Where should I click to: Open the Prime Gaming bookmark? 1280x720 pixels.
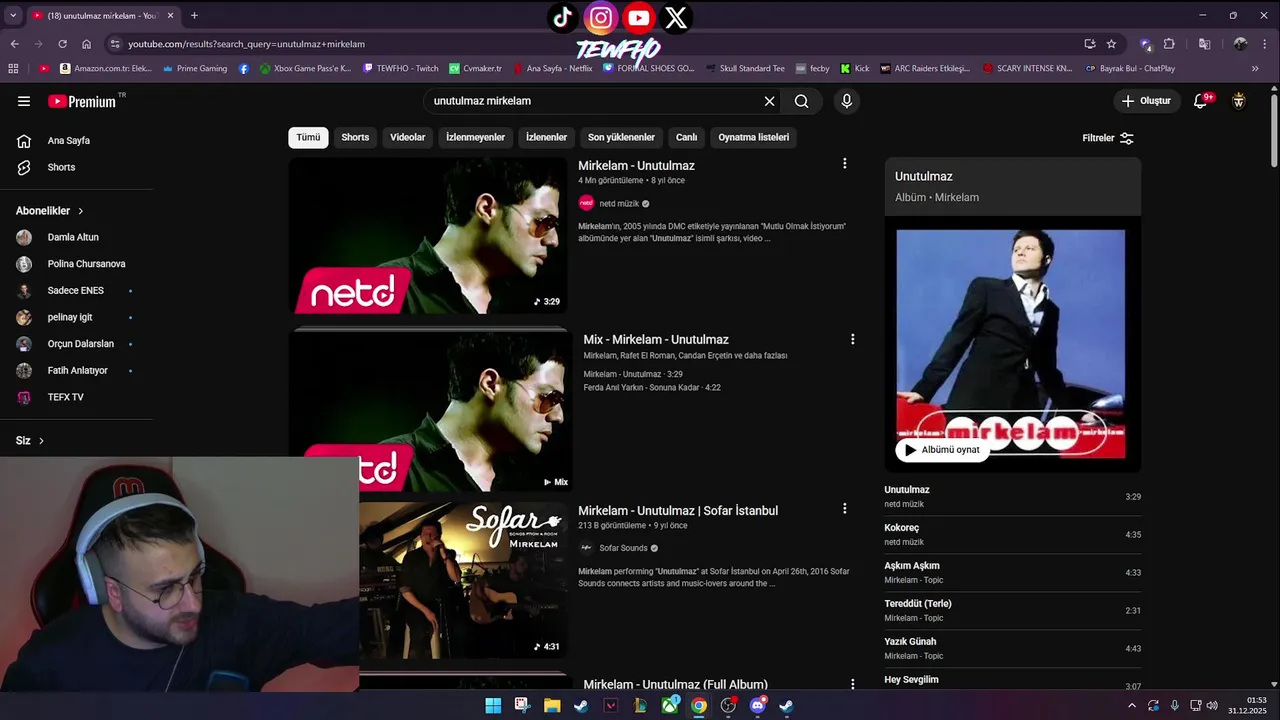[194, 68]
